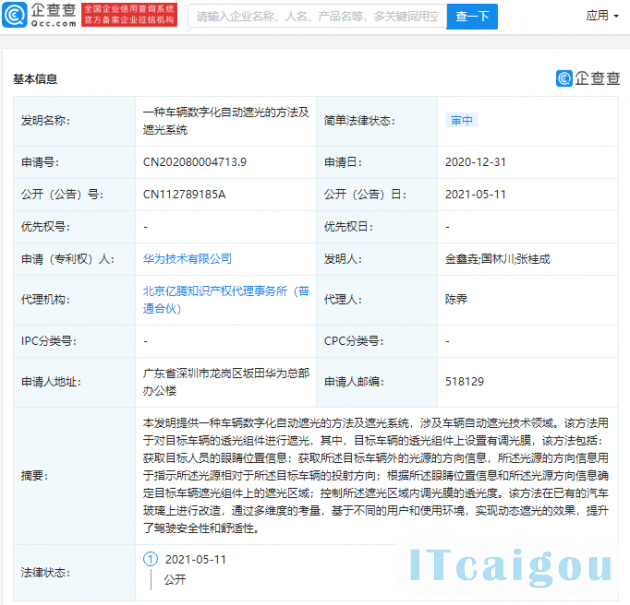Screen dimensions: 630x605
Task: Open 北京亿腾知识产权代理事务所 agency link
Action: click(226, 300)
